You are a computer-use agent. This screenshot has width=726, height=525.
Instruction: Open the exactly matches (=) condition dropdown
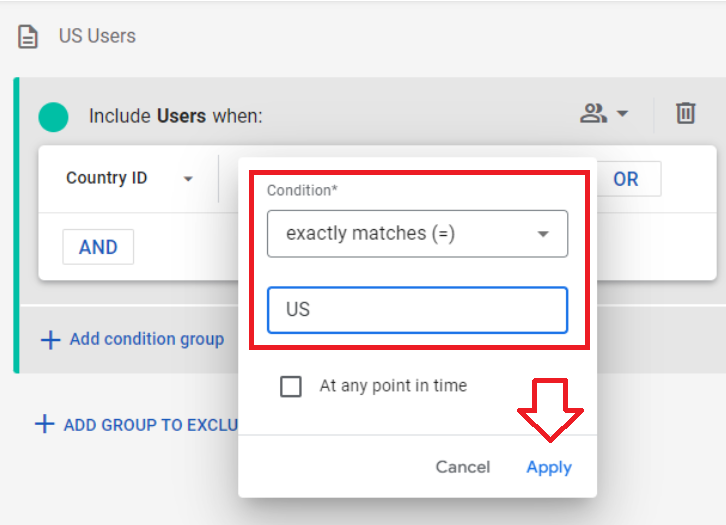(x=417, y=234)
